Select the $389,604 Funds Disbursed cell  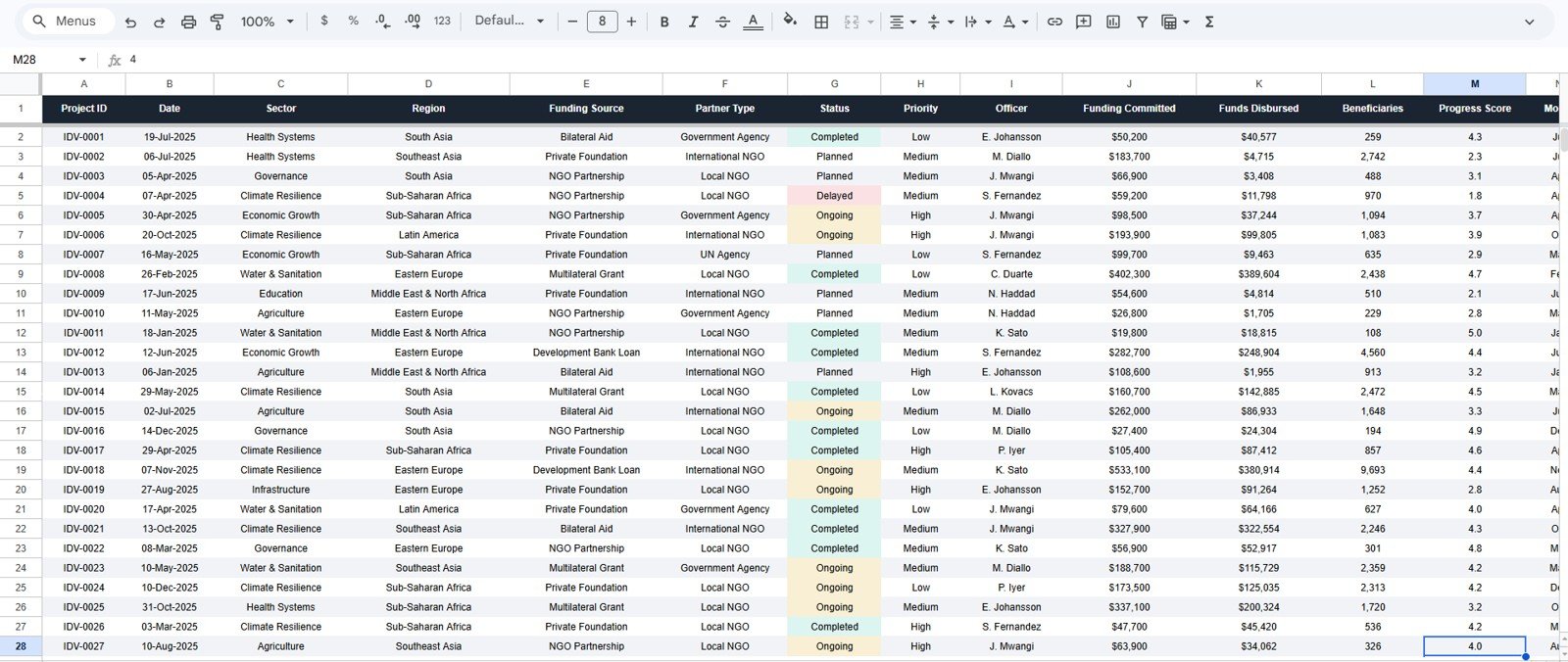click(x=1258, y=274)
